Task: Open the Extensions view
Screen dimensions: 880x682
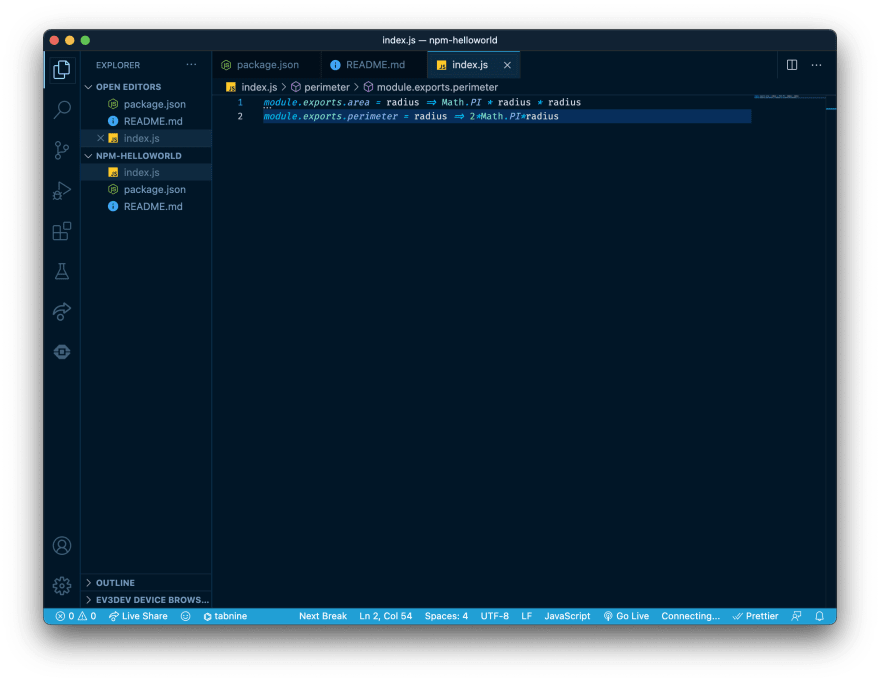Action: 62,231
